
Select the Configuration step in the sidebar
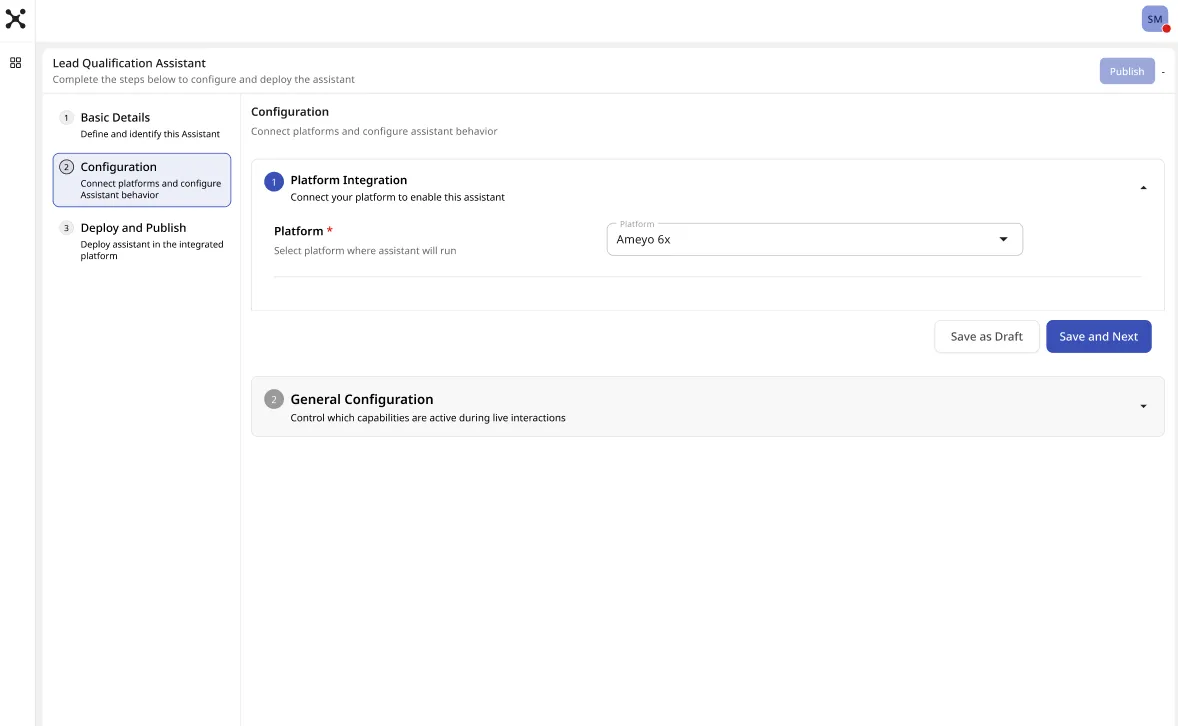(x=142, y=180)
